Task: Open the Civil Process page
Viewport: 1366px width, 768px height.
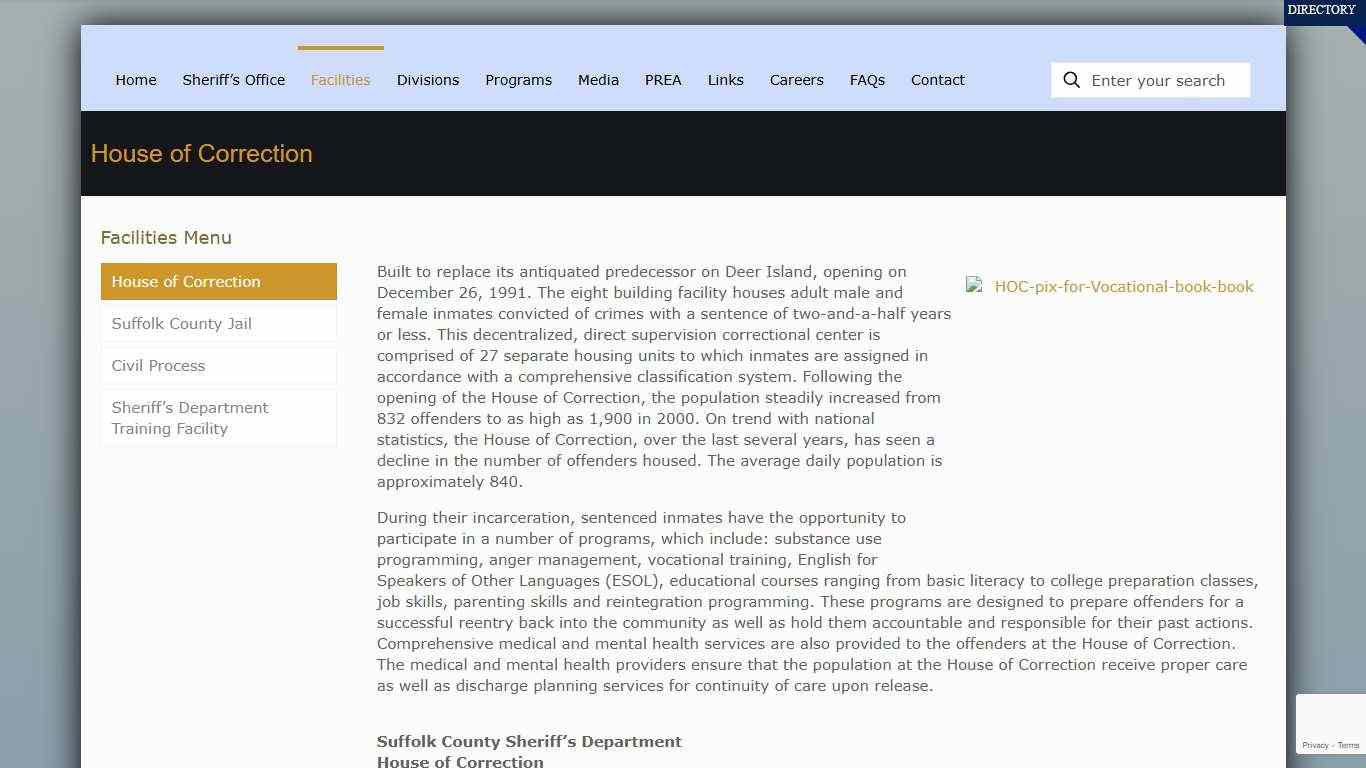Action: pyautogui.click(x=158, y=365)
